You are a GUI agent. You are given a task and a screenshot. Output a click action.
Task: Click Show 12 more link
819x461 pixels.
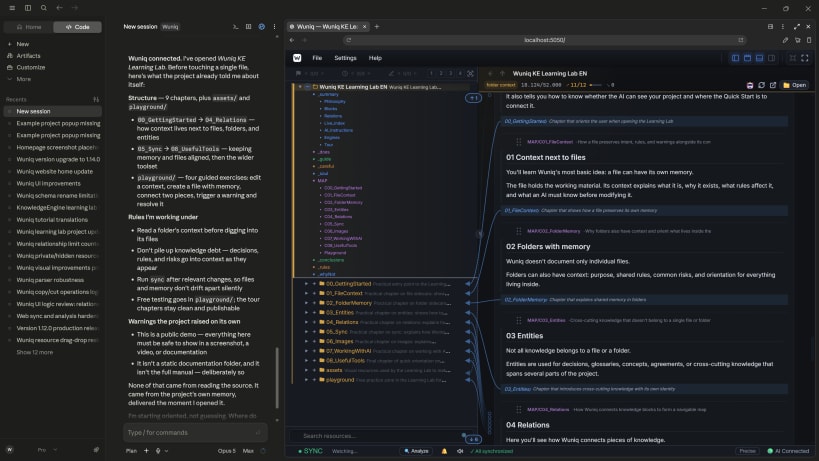pyautogui.click(x=34, y=352)
